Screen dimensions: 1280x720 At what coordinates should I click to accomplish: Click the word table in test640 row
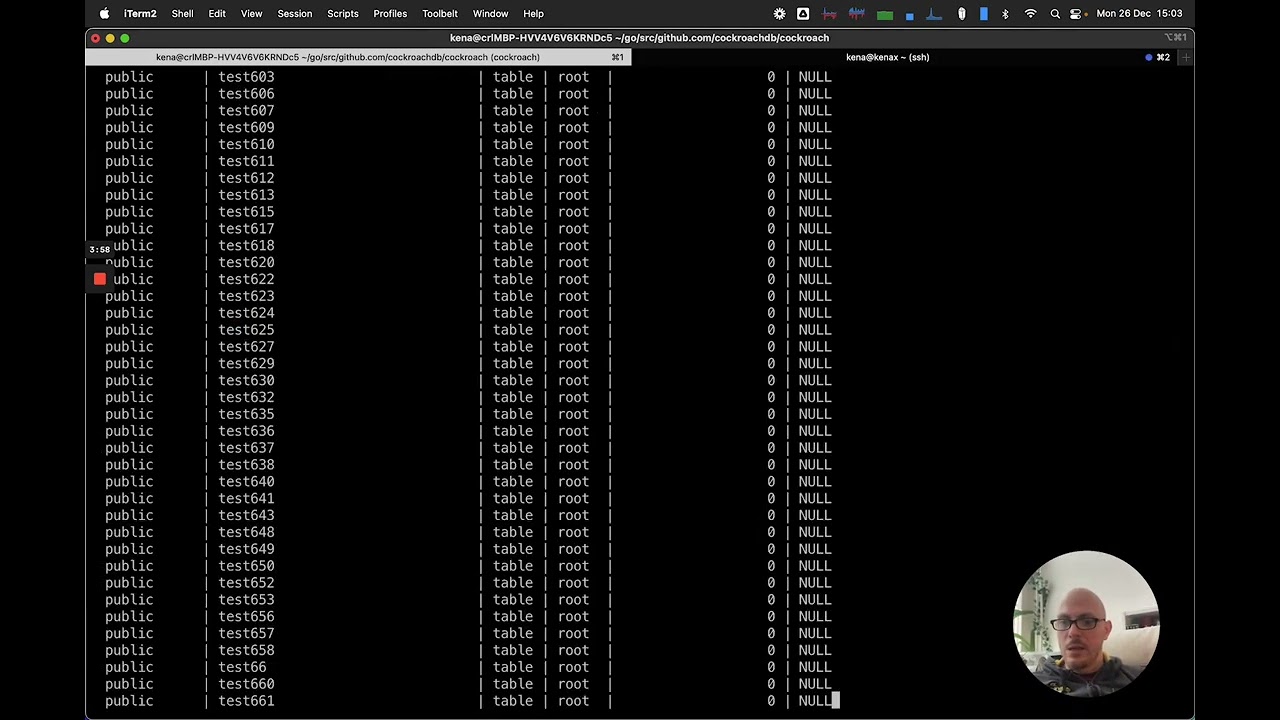[x=513, y=482]
